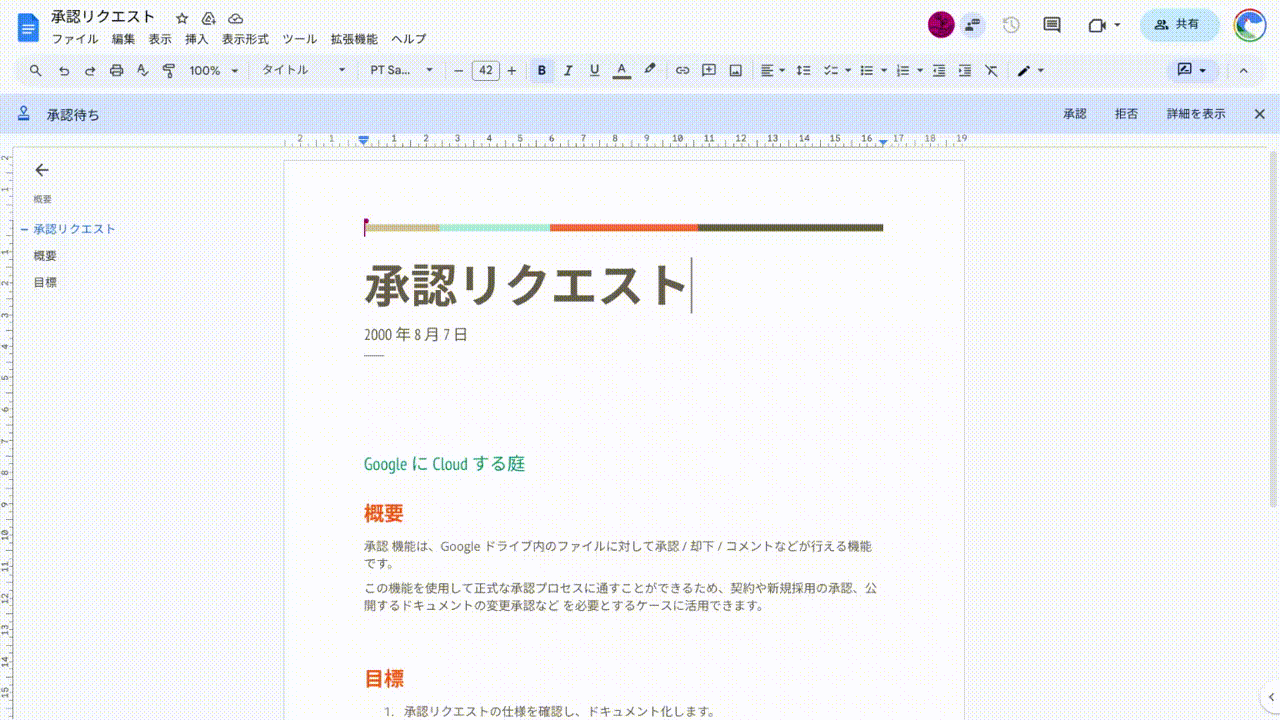Decrease the indent
The width and height of the screenshot is (1280, 720).
[x=938, y=70]
